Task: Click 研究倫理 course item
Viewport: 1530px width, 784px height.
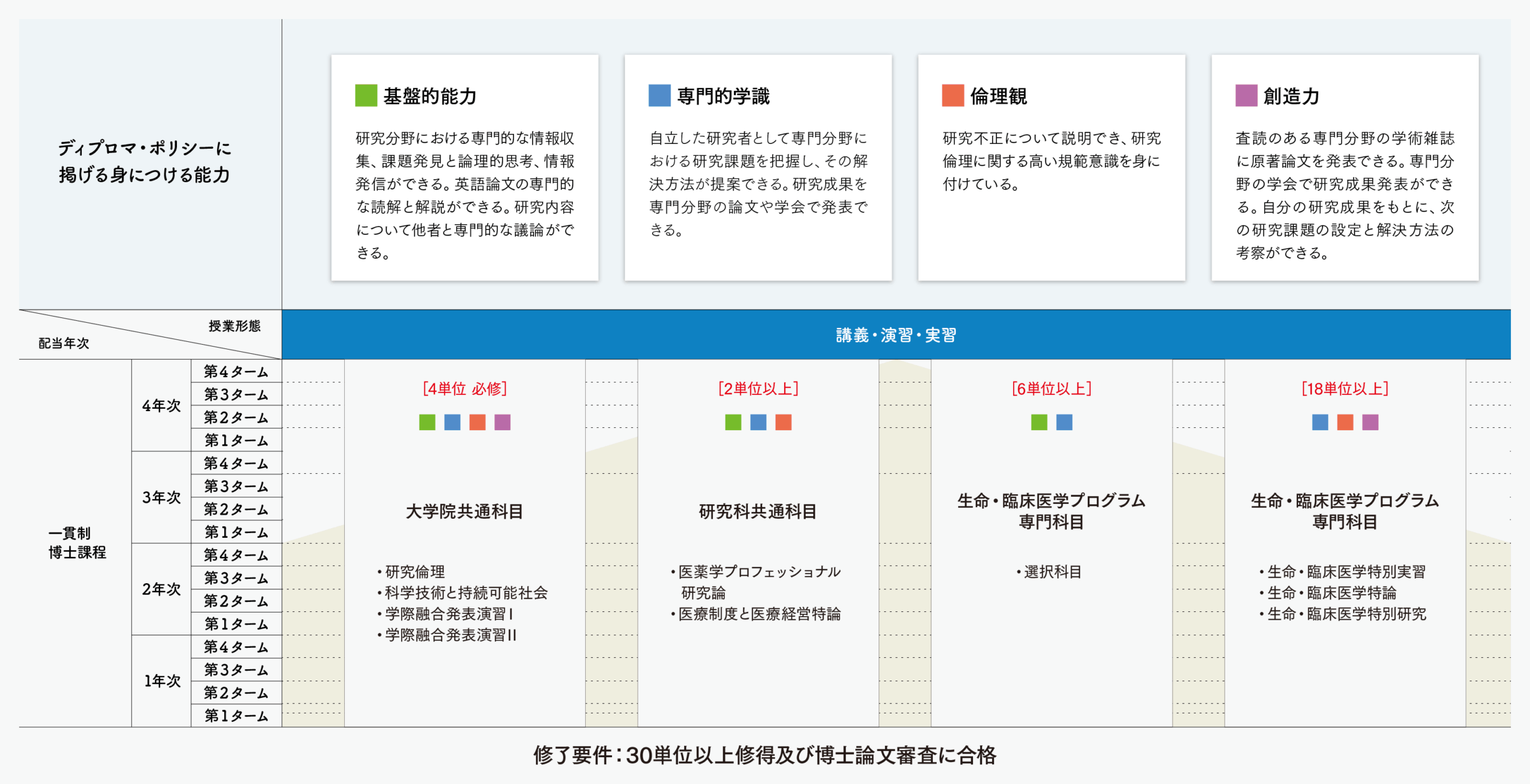Action: point(415,572)
